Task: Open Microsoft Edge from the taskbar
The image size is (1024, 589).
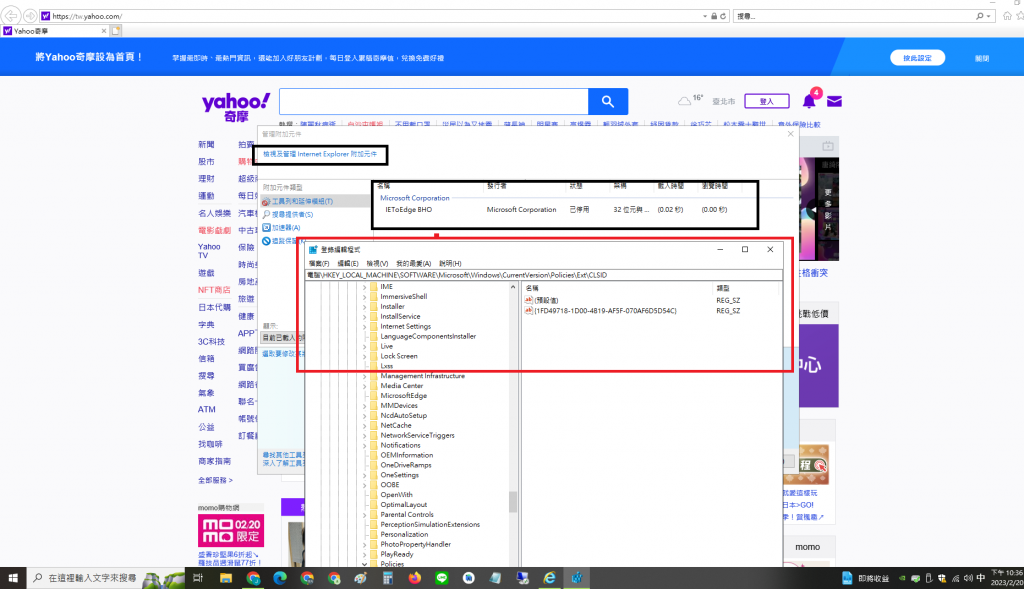Action: pyautogui.click(x=280, y=578)
